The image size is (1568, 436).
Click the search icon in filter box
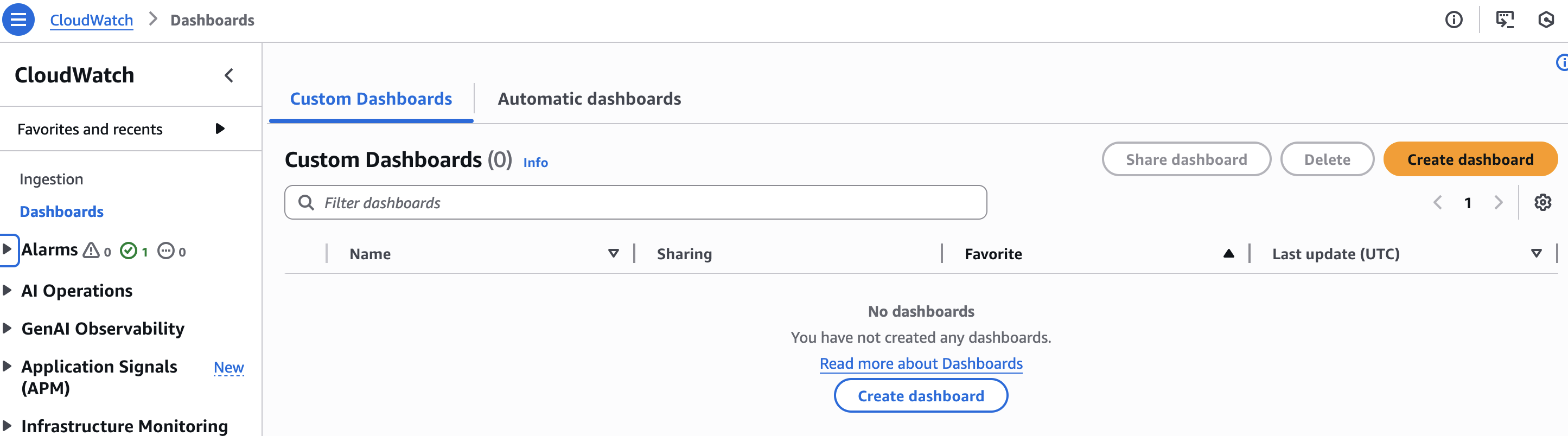click(306, 202)
